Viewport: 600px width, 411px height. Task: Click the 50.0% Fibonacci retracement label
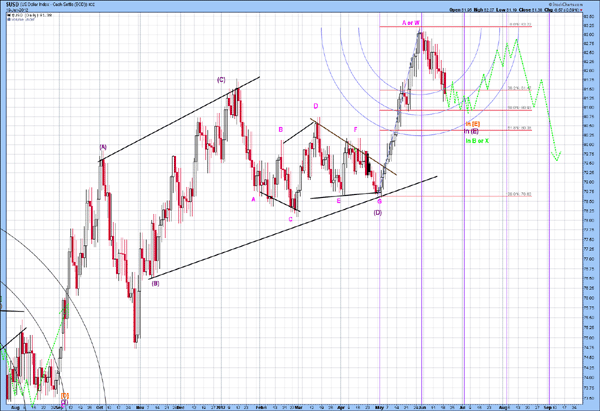(519, 108)
